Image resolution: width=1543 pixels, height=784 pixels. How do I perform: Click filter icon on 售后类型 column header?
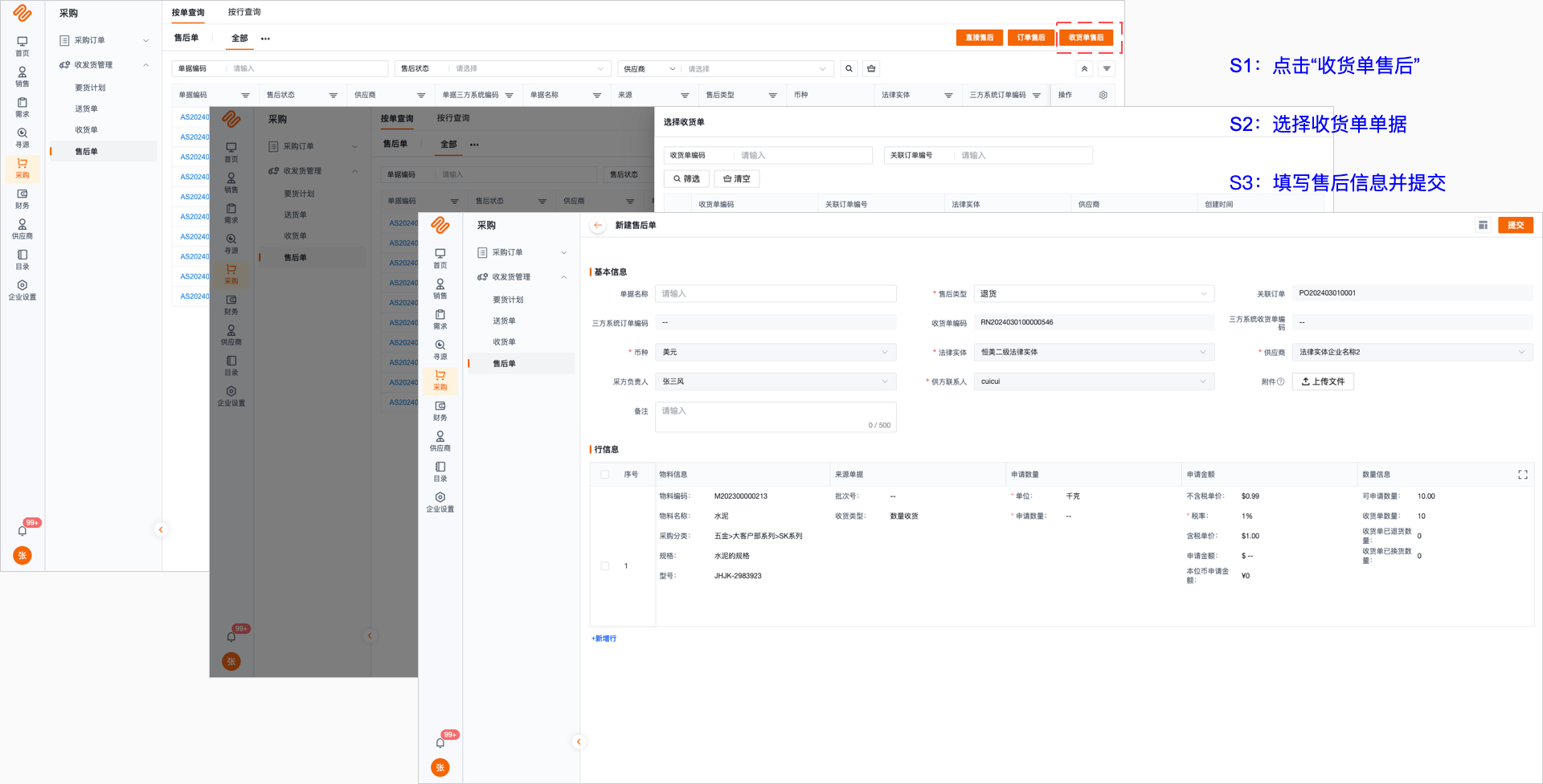click(772, 96)
